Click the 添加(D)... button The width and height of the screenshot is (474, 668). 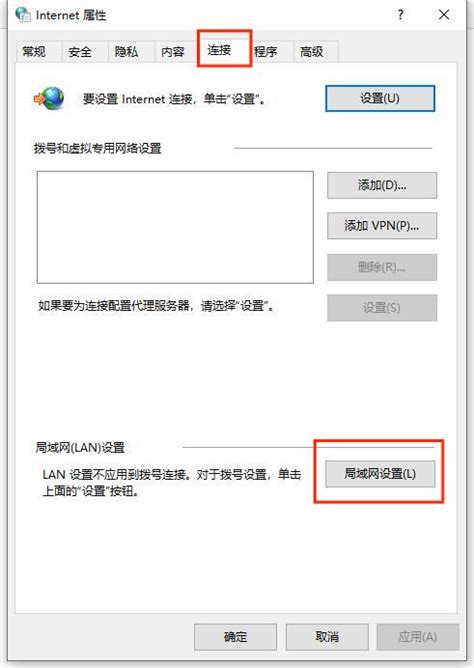pyautogui.click(x=382, y=185)
